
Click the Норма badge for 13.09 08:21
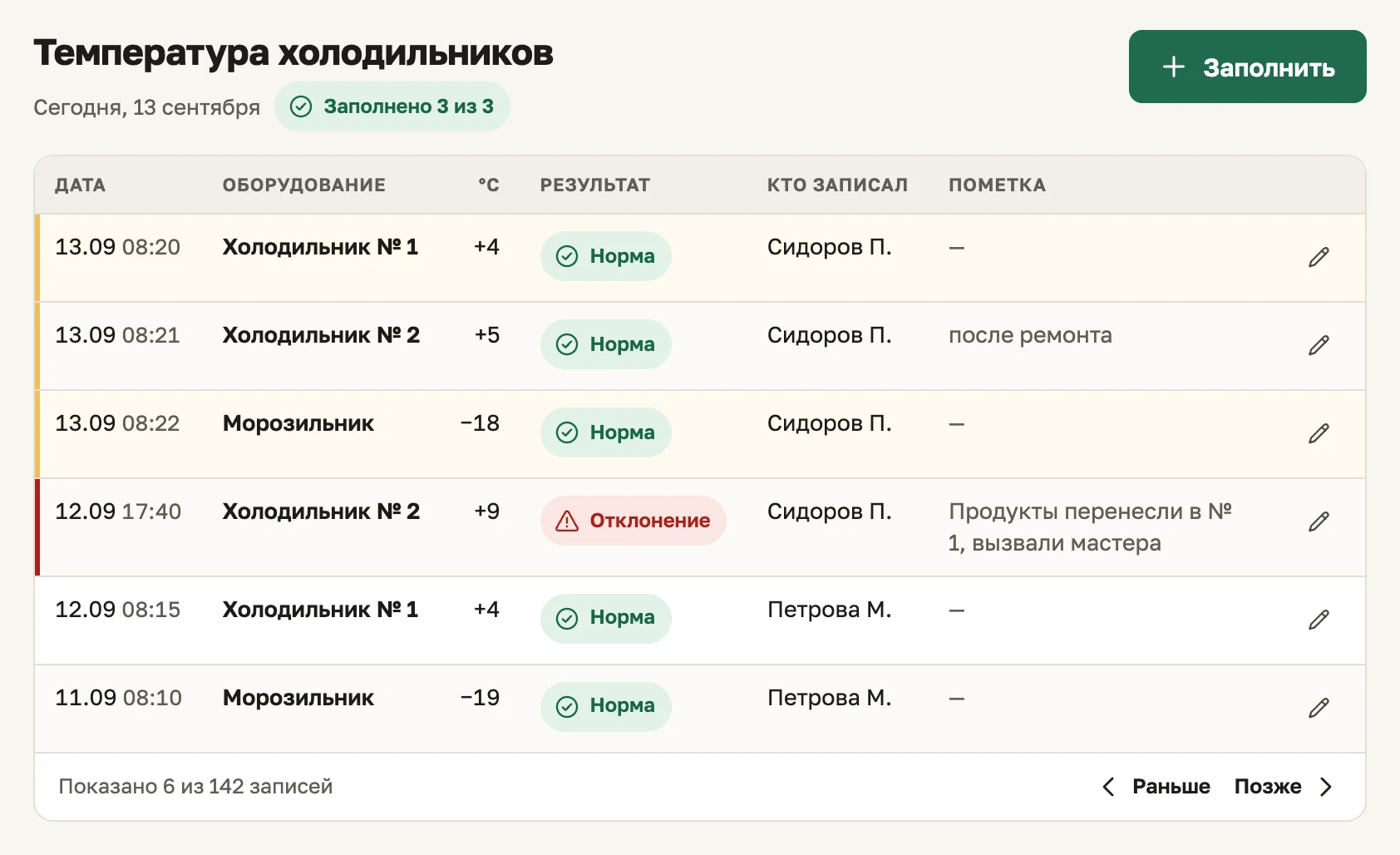tap(605, 344)
